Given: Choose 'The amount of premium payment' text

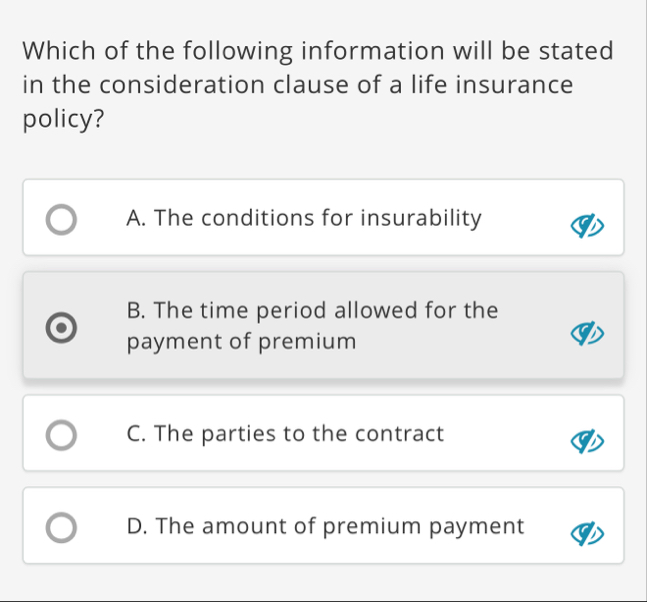Looking at the screenshot, I should (340, 526).
